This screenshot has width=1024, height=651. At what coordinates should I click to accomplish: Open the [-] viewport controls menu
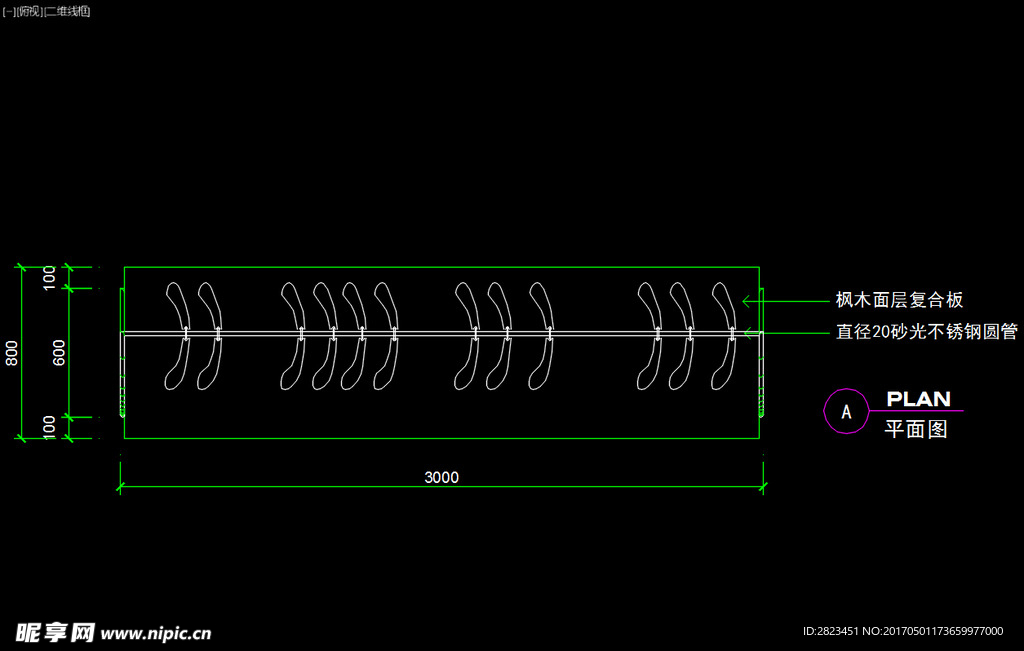point(8,12)
